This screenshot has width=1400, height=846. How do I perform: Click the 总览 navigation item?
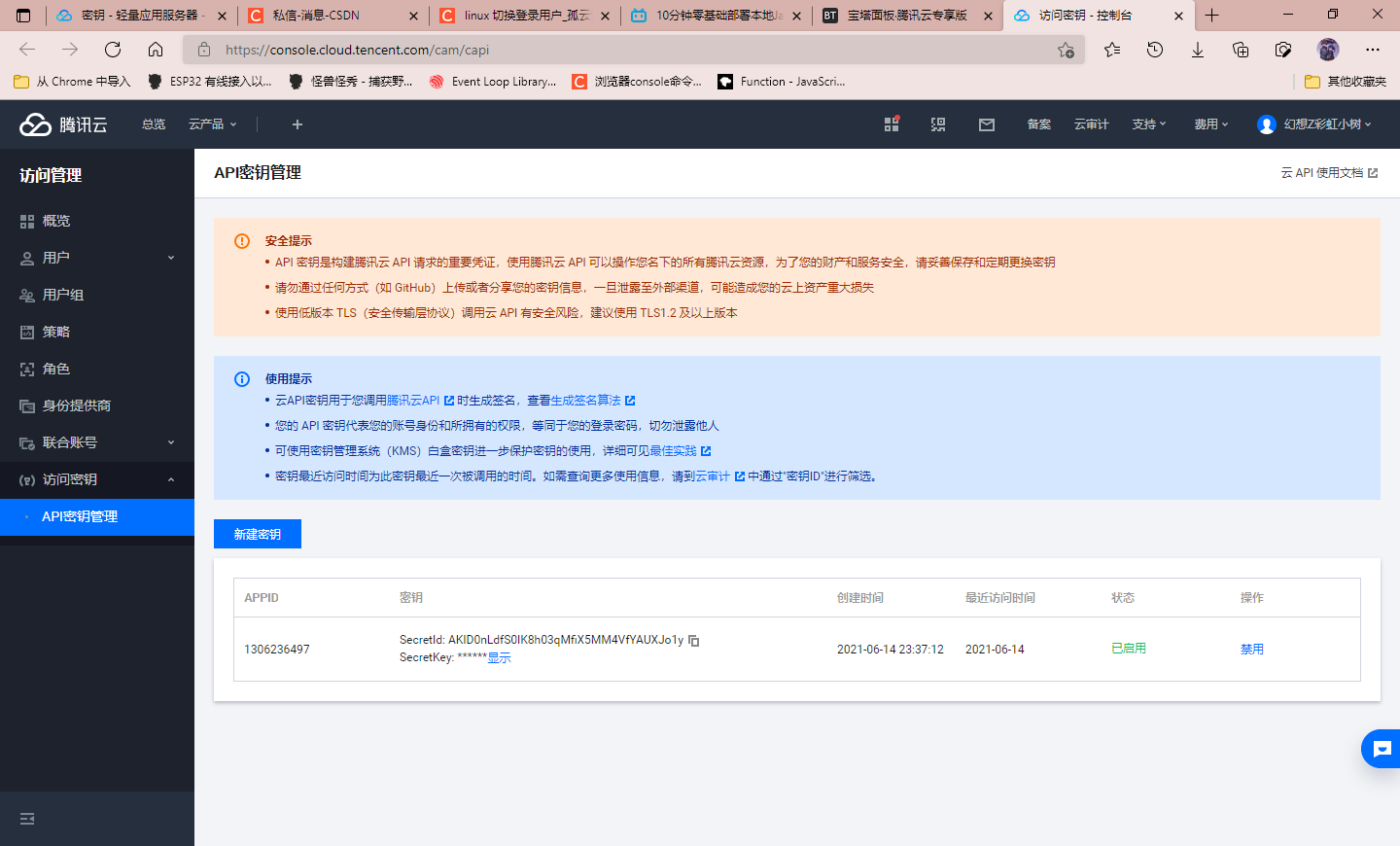click(154, 124)
